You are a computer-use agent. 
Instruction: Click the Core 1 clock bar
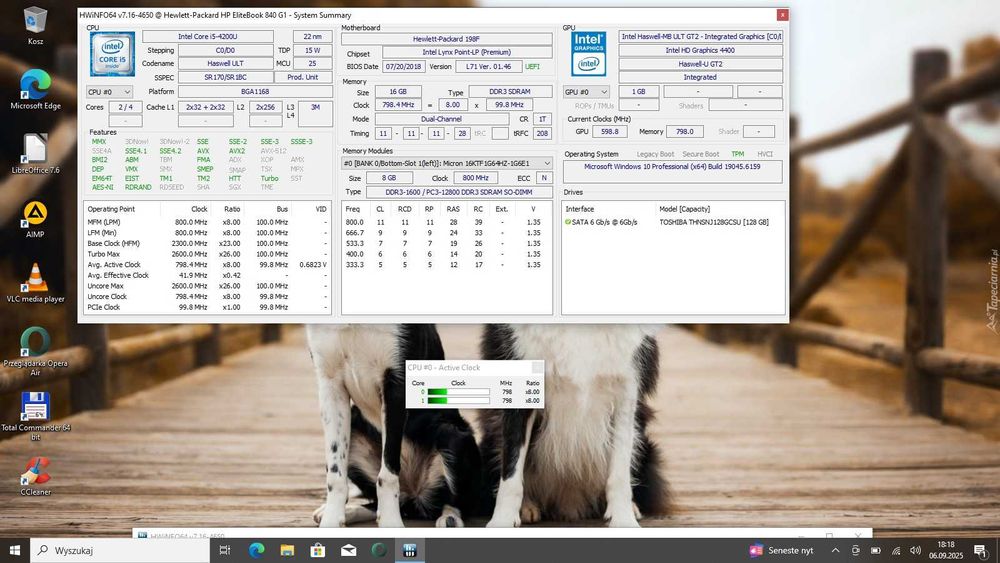tap(458, 400)
